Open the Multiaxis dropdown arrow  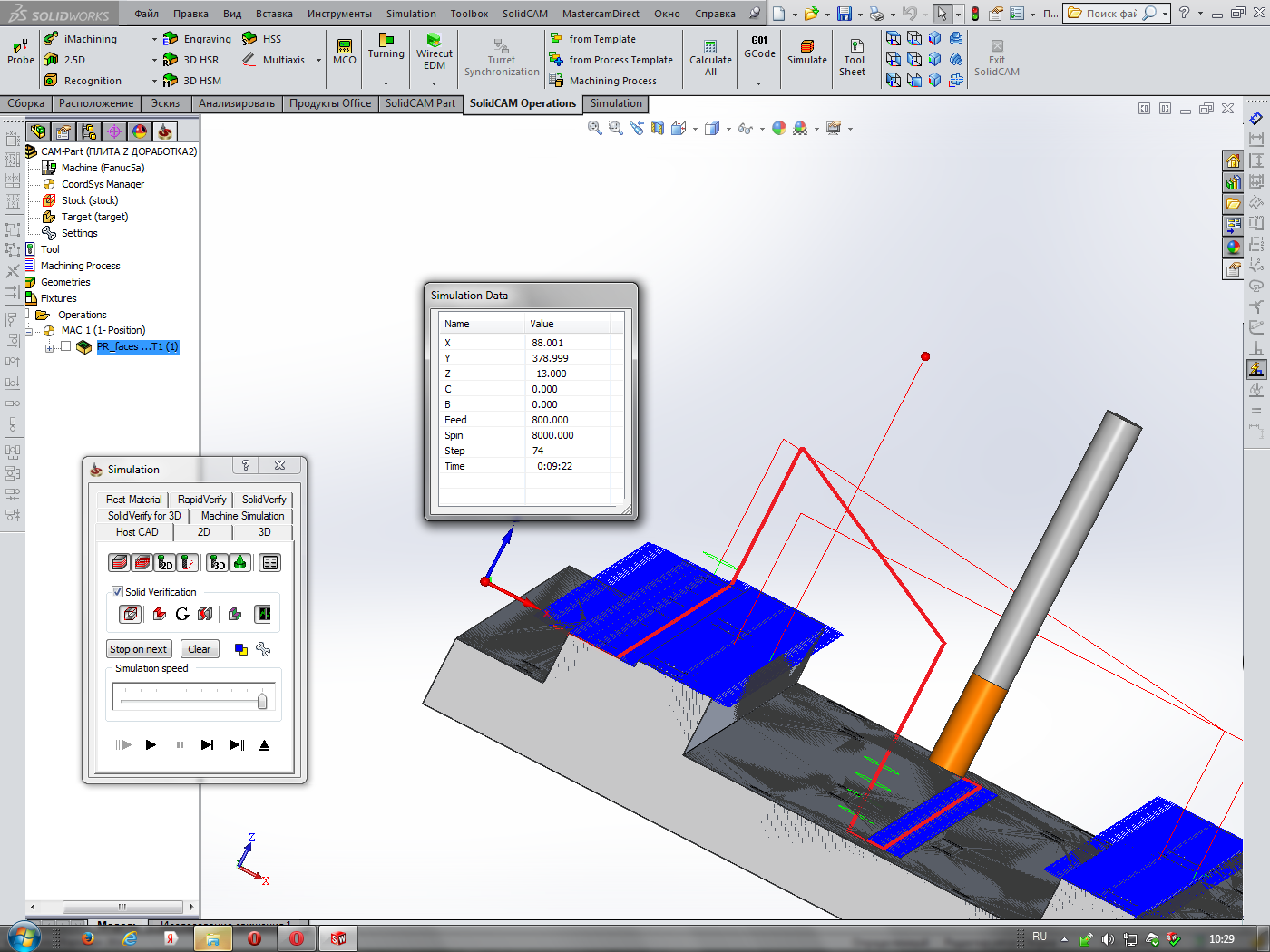pos(318,60)
